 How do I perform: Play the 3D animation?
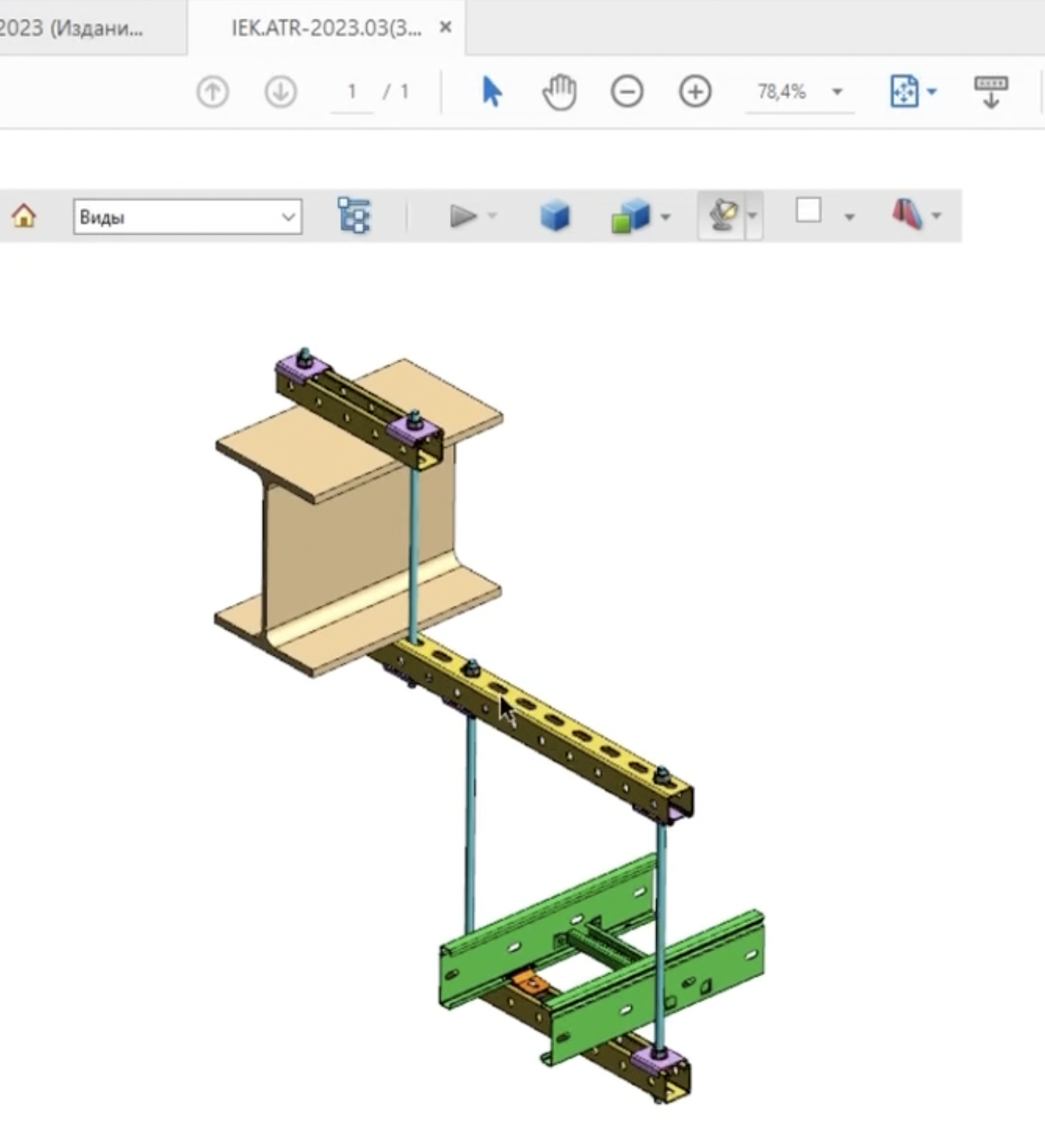coord(463,216)
